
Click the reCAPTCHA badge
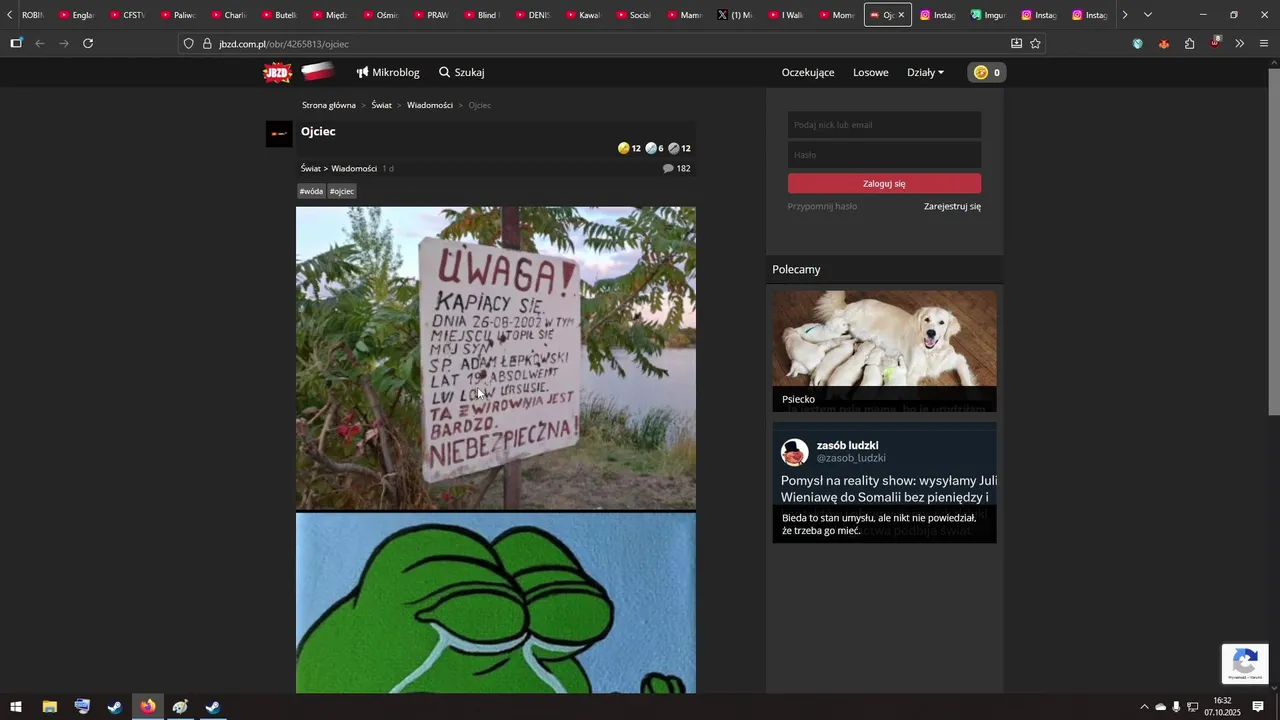tap(1245, 664)
